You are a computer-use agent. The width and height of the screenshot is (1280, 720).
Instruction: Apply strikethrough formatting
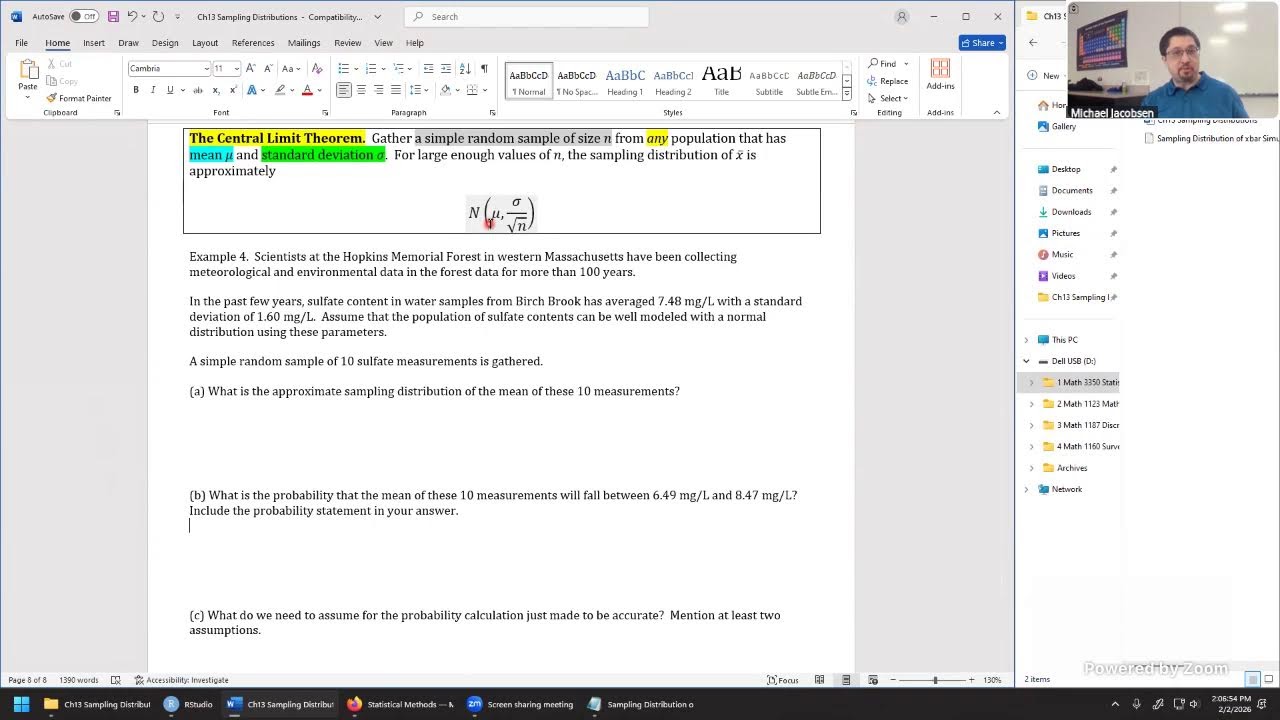point(198,90)
